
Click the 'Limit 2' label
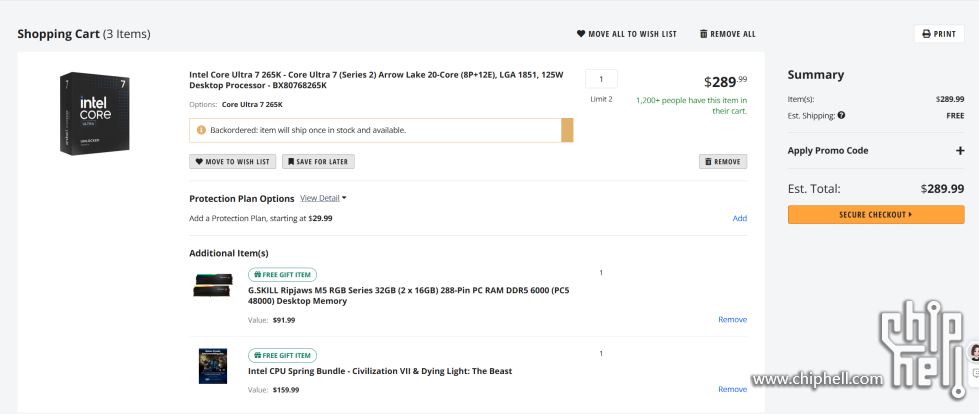point(601,99)
